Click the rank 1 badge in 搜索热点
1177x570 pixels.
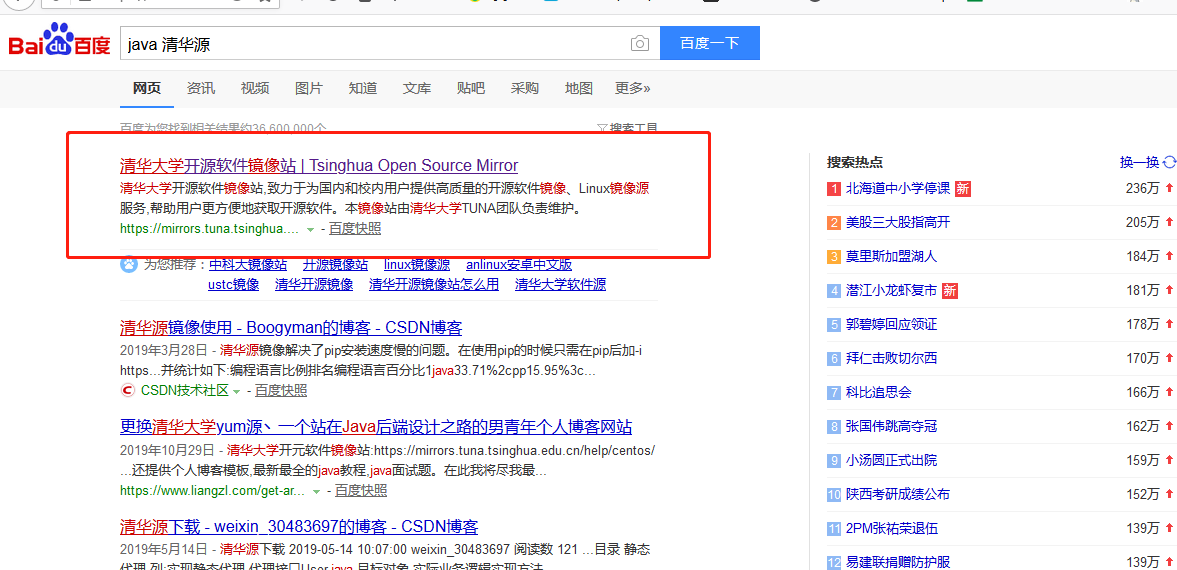tap(833, 188)
